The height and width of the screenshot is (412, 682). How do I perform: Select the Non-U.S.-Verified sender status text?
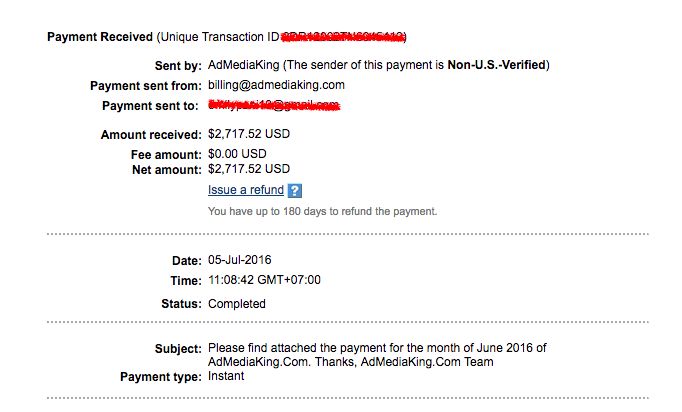pyautogui.click(x=497, y=65)
